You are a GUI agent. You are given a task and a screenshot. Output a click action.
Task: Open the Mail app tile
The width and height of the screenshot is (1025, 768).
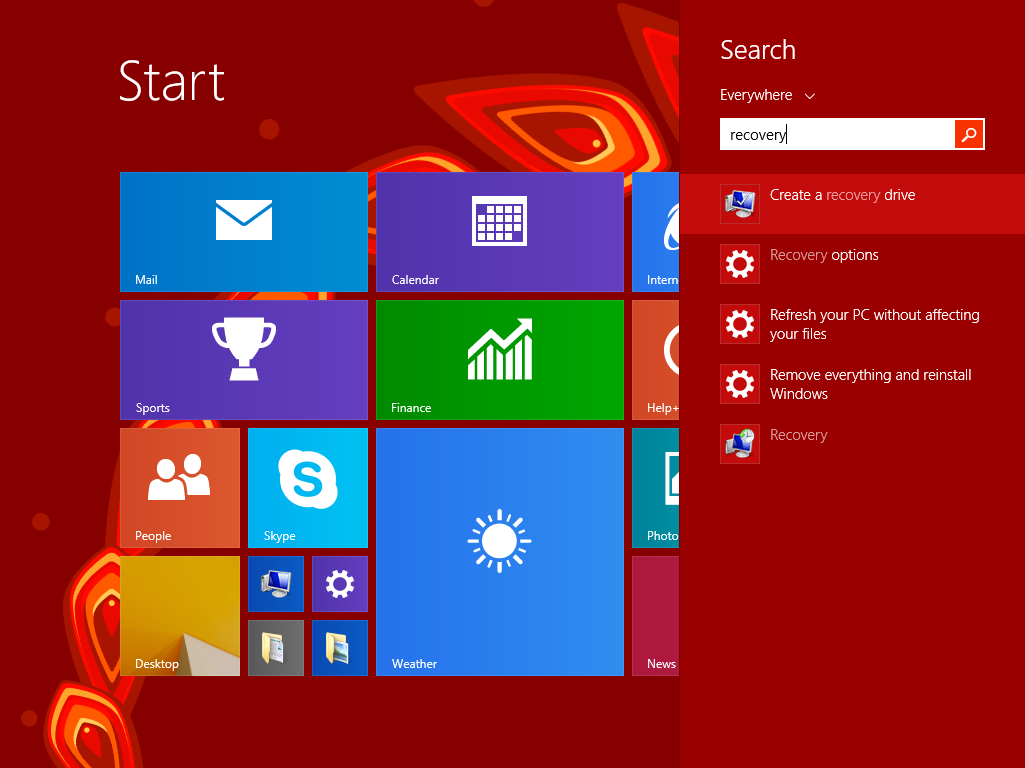pos(243,230)
